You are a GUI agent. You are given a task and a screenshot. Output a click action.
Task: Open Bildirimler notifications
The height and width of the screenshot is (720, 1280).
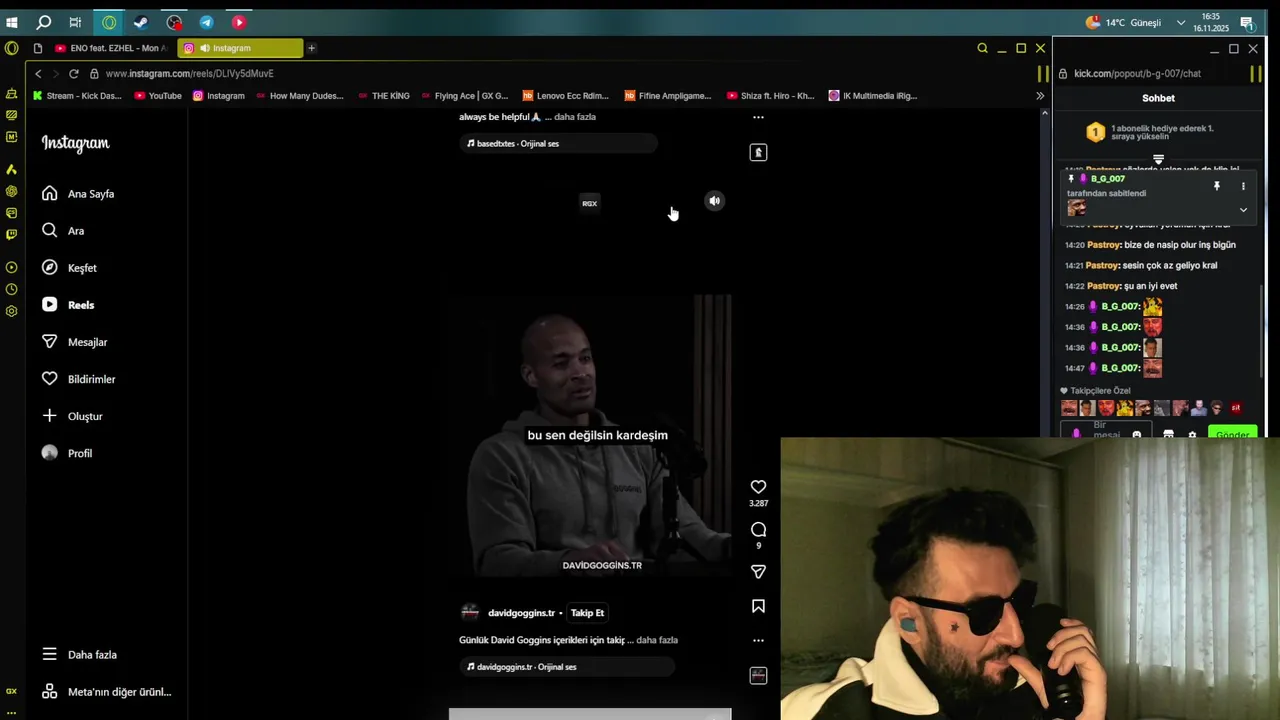point(78,379)
